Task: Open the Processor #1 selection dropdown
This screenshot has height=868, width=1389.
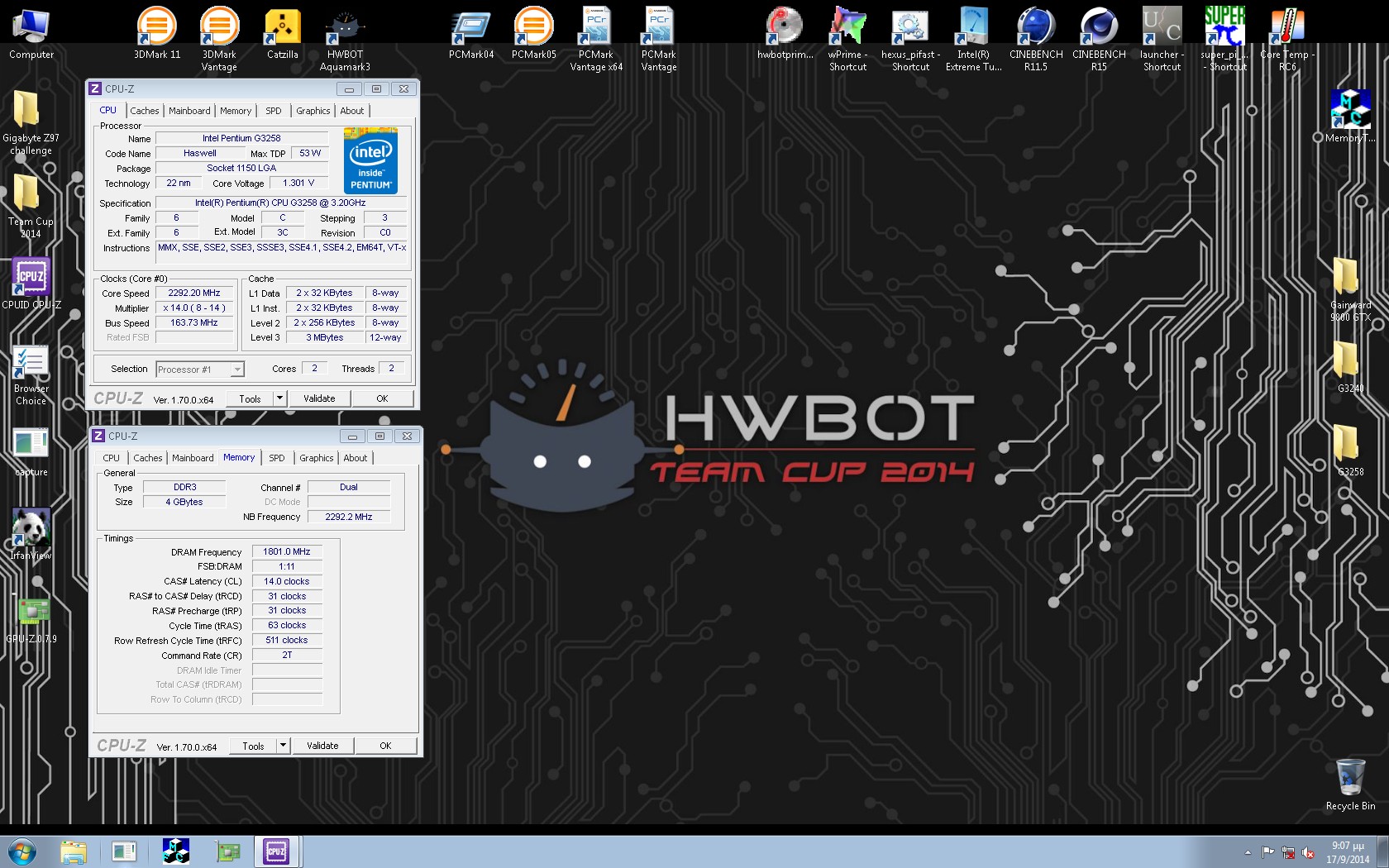Action: tap(200, 370)
